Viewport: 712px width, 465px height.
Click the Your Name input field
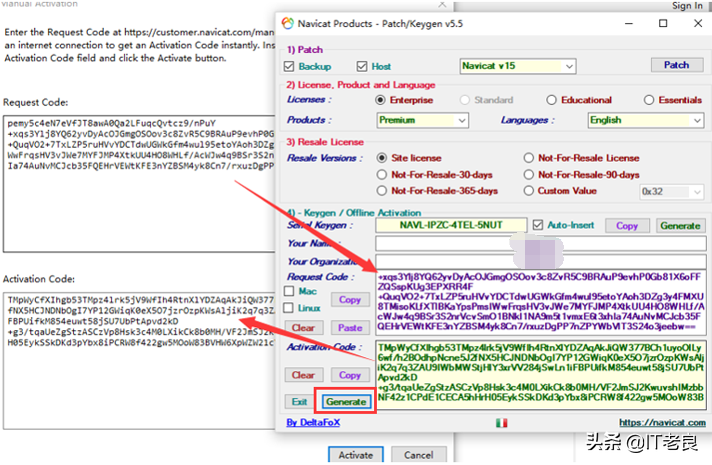[x=540, y=243]
